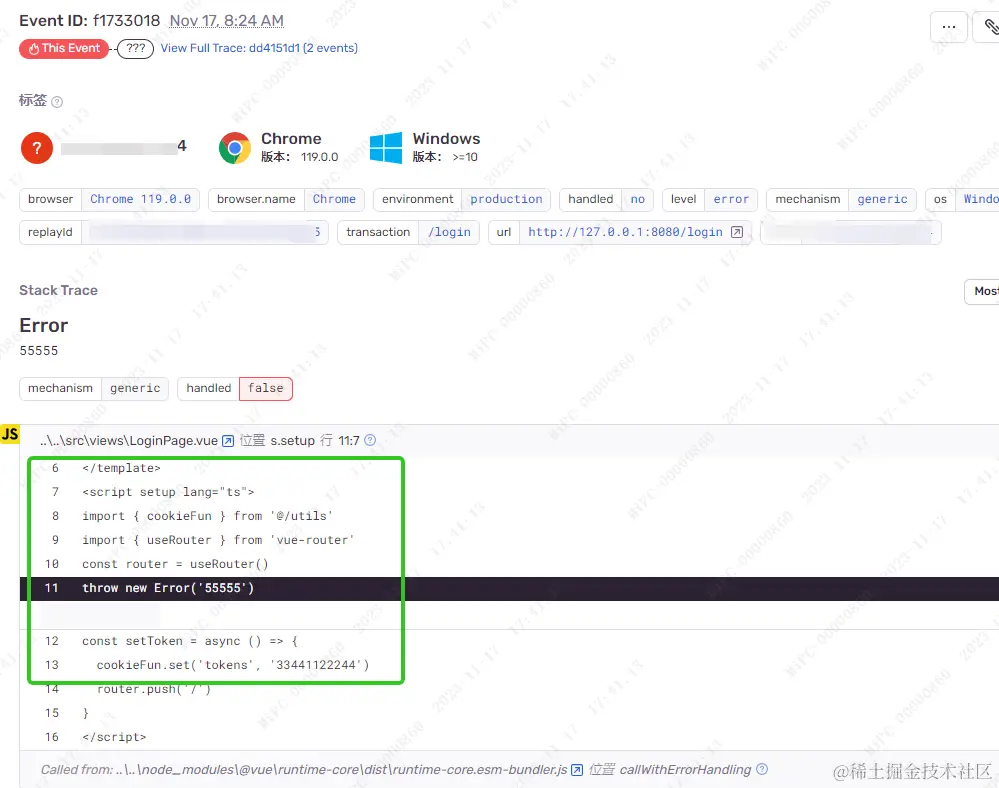
Task: Click help icon after callWithErrorHandling
Action: (761, 770)
